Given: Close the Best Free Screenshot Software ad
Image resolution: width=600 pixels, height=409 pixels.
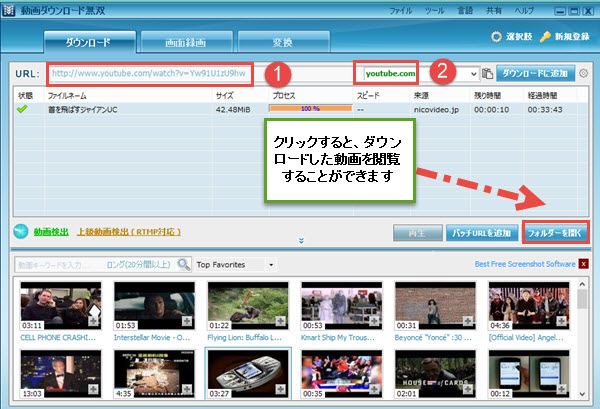Looking at the screenshot, I should point(584,264).
